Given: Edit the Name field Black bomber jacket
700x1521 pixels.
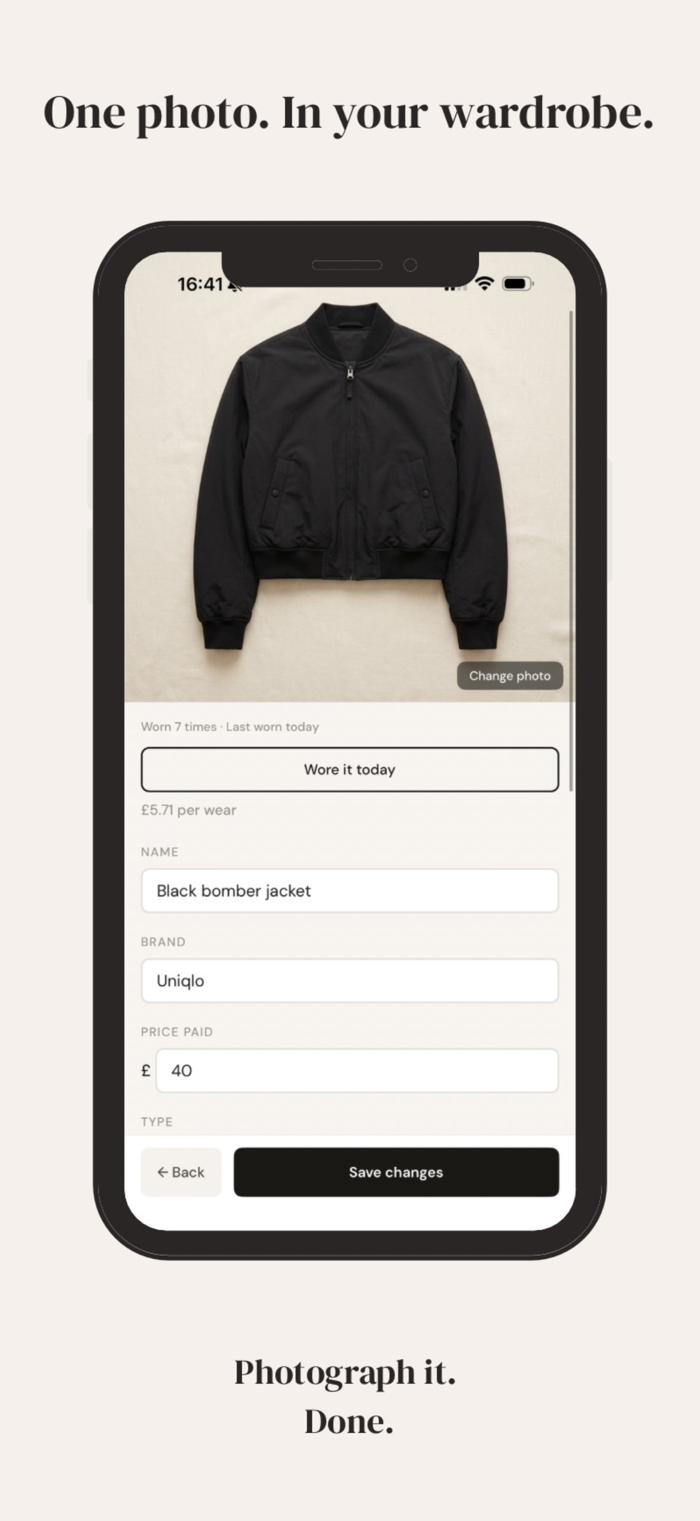Looking at the screenshot, I should (x=350, y=891).
